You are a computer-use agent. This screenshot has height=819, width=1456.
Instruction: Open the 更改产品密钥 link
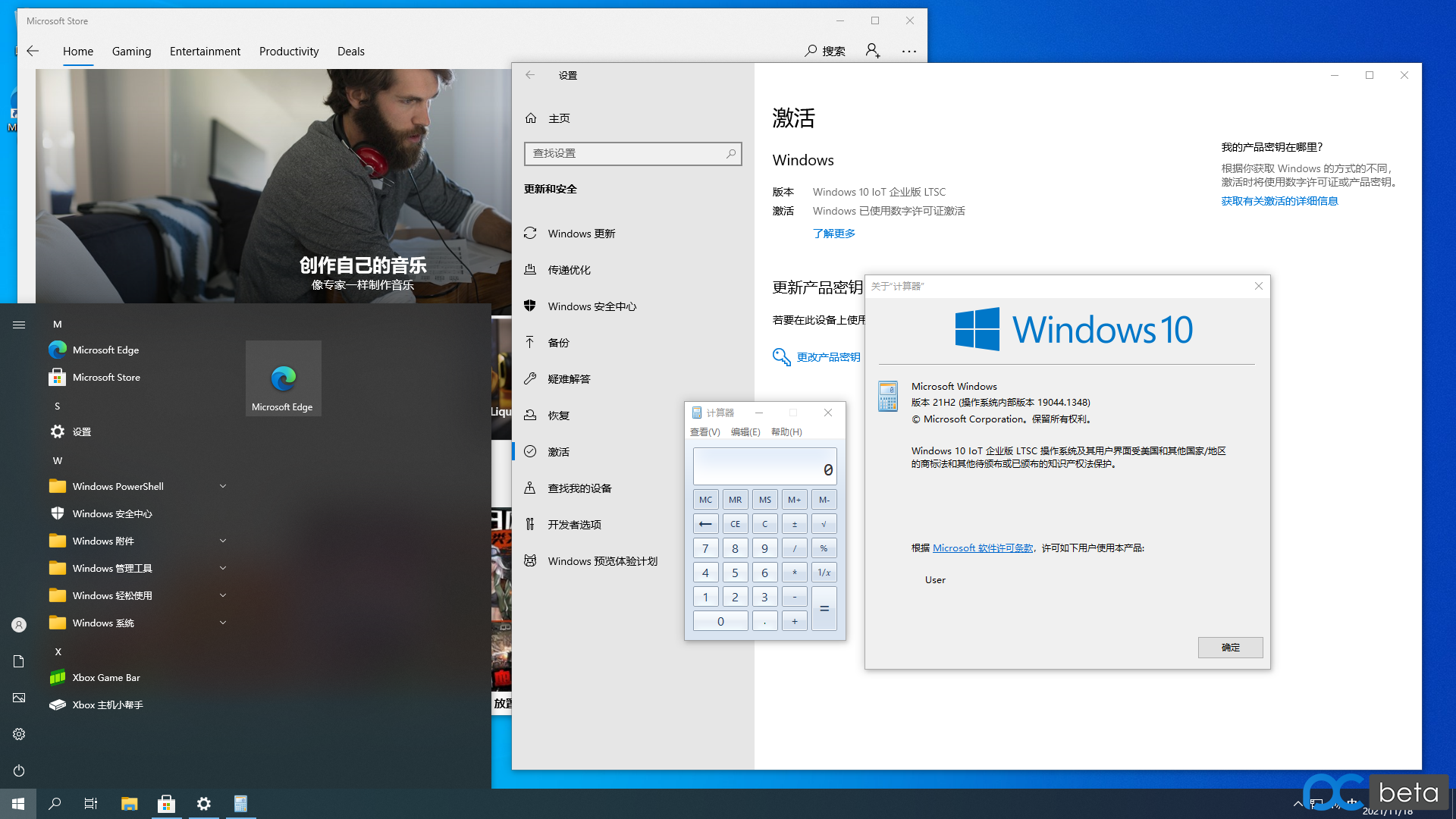[828, 357]
